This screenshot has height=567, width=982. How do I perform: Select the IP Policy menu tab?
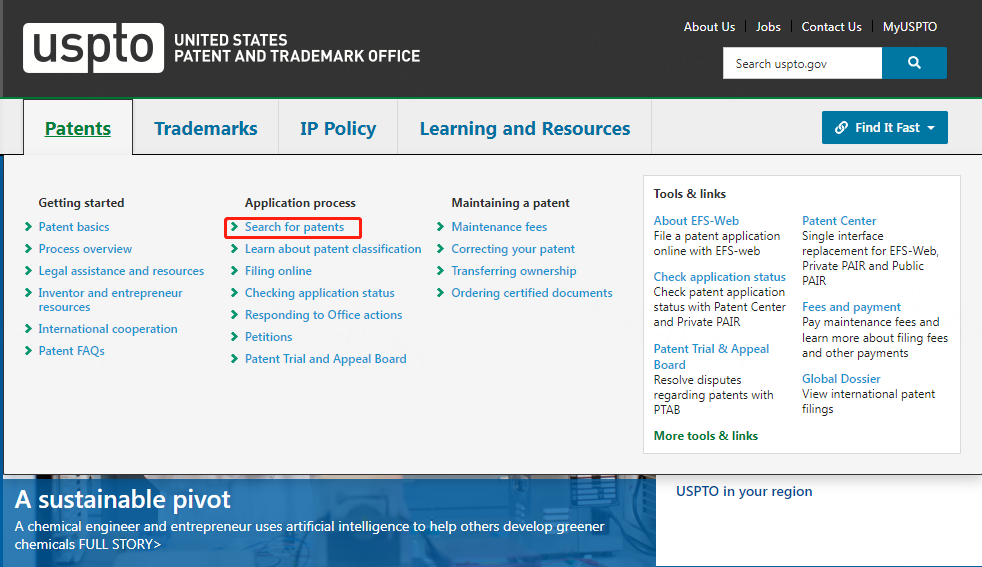[x=338, y=128]
